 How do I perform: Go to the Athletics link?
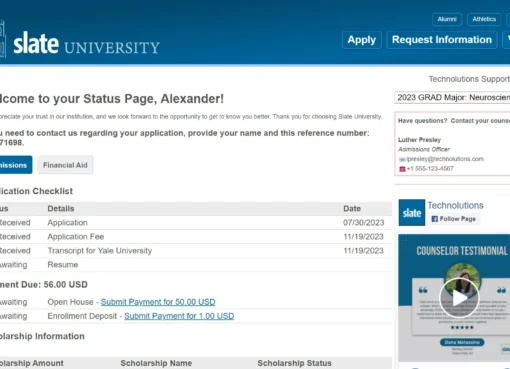pyautogui.click(x=484, y=19)
